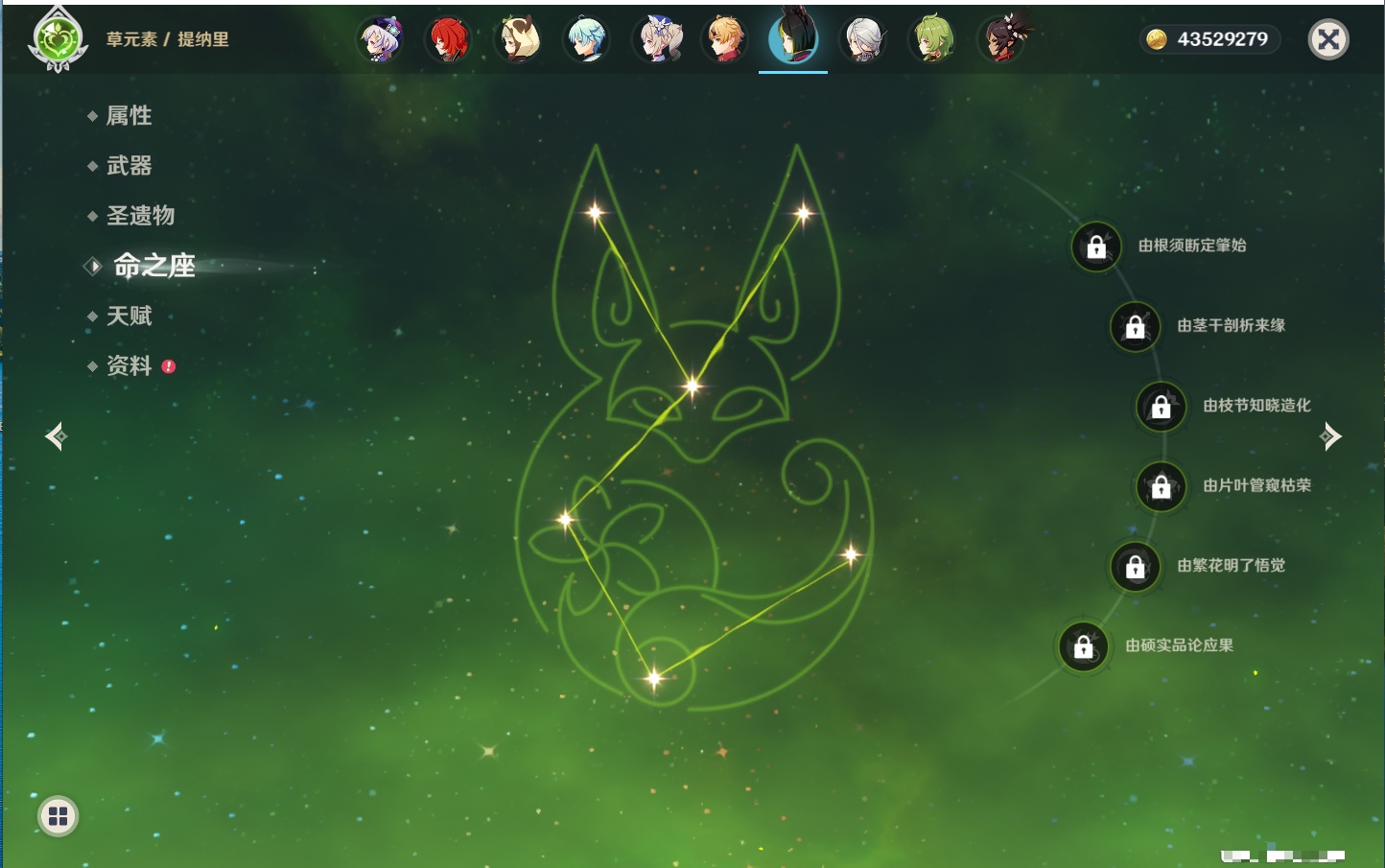Open the 属性 attributes menu
This screenshot has height=868, width=1385.
point(129,116)
